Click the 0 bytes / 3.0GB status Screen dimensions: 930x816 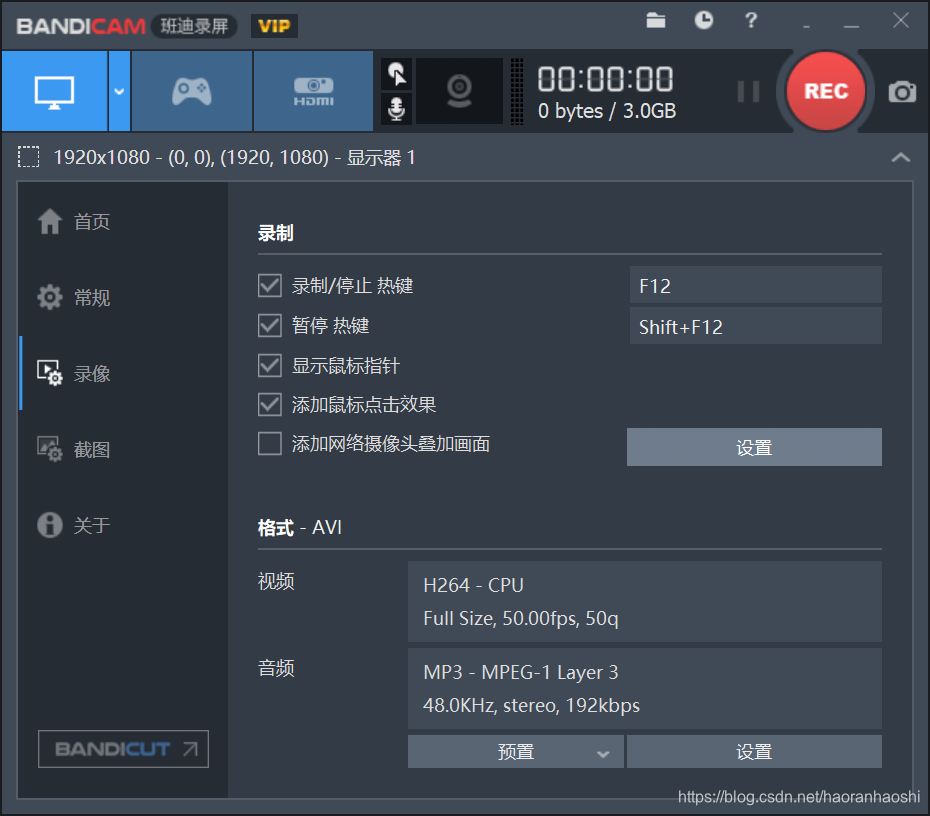[607, 111]
